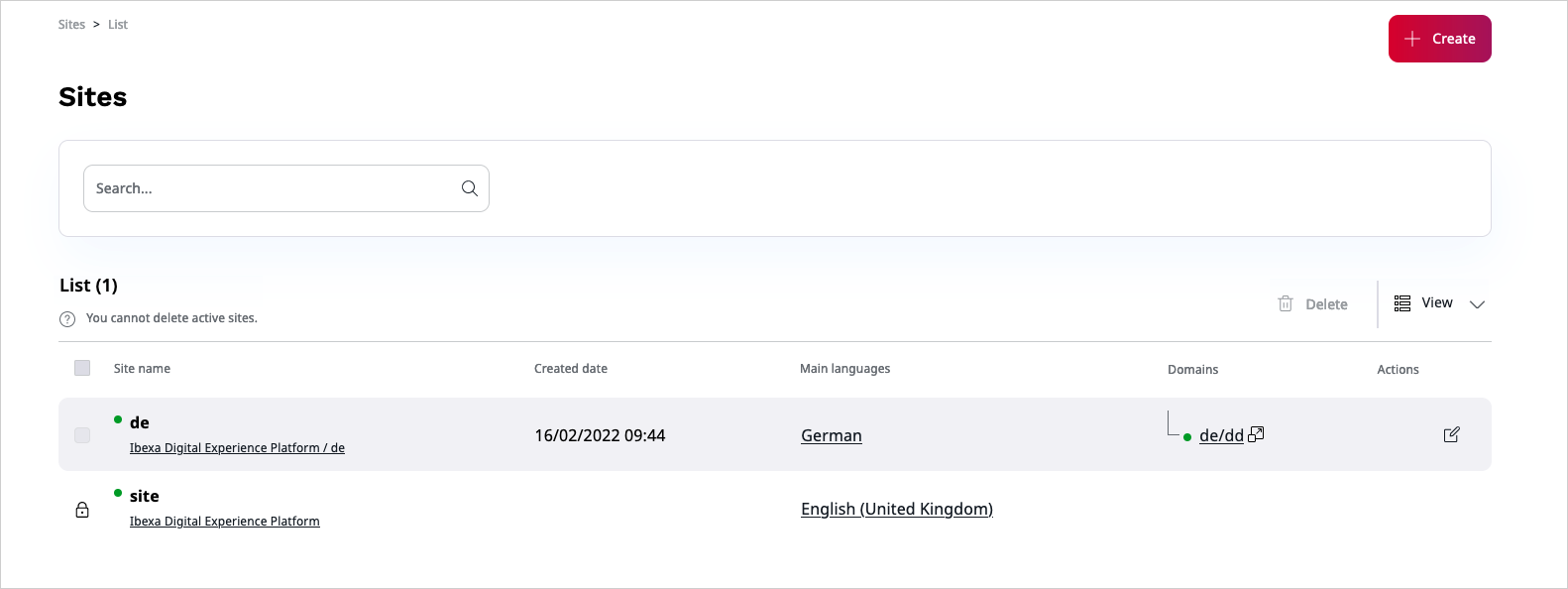The height and width of the screenshot is (589, 1568).
Task: Click the list view icon
Action: [1402, 303]
